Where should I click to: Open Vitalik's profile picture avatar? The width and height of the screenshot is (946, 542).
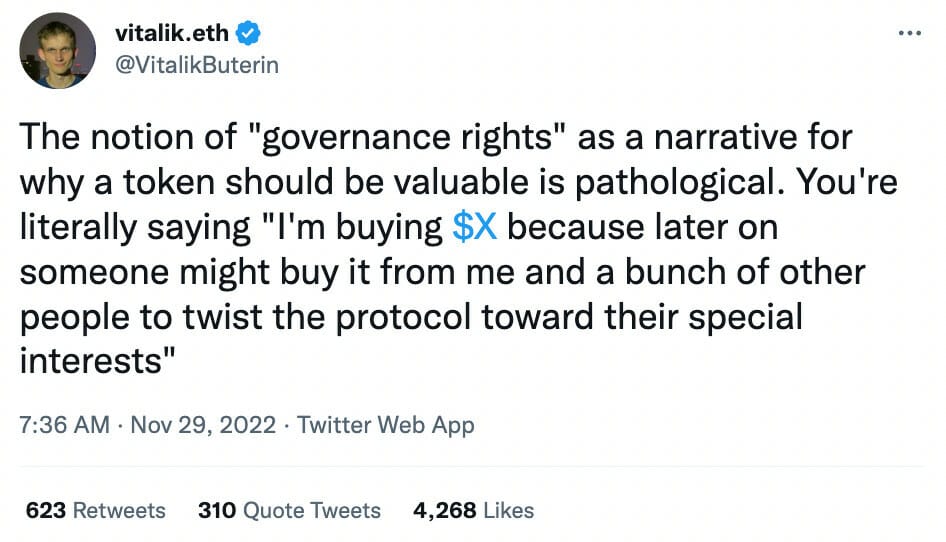point(58,50)
